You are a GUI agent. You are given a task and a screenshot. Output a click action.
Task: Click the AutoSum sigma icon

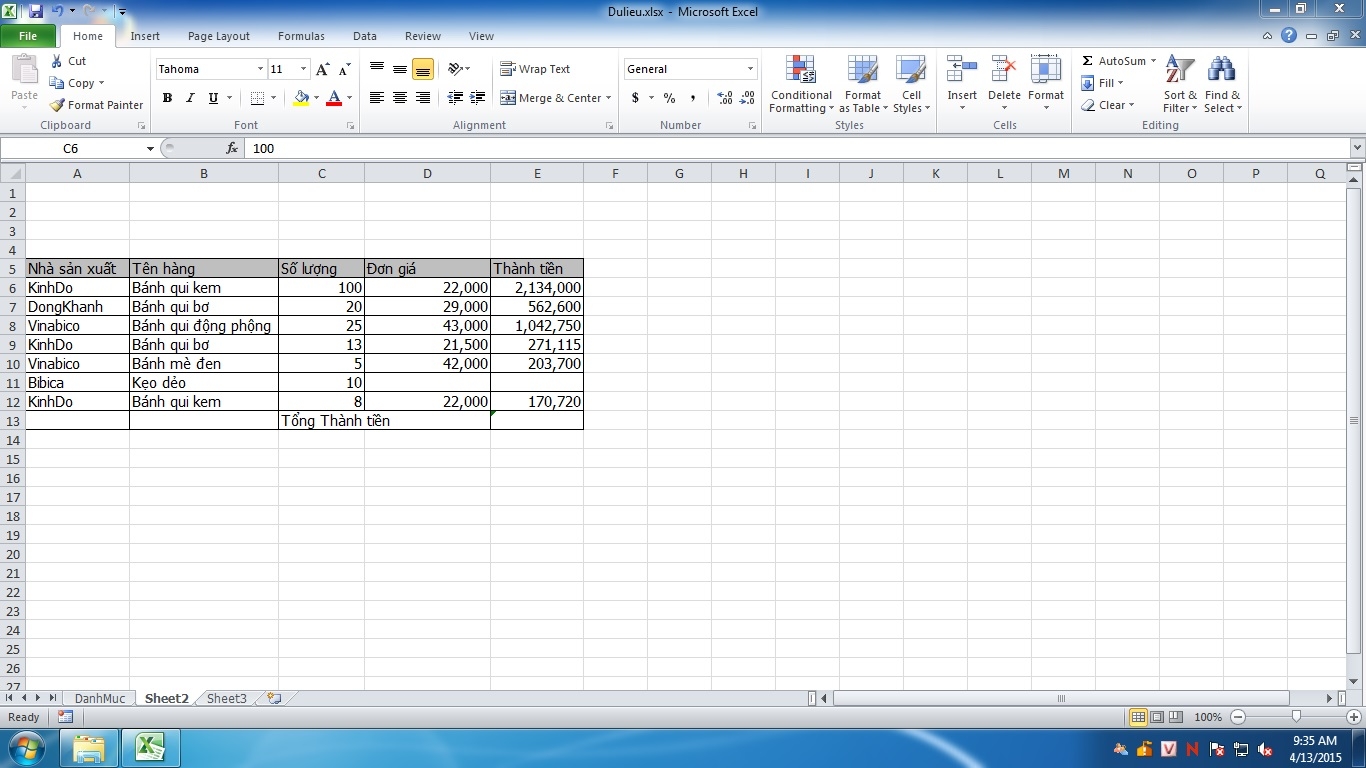tap(1088, 61)
